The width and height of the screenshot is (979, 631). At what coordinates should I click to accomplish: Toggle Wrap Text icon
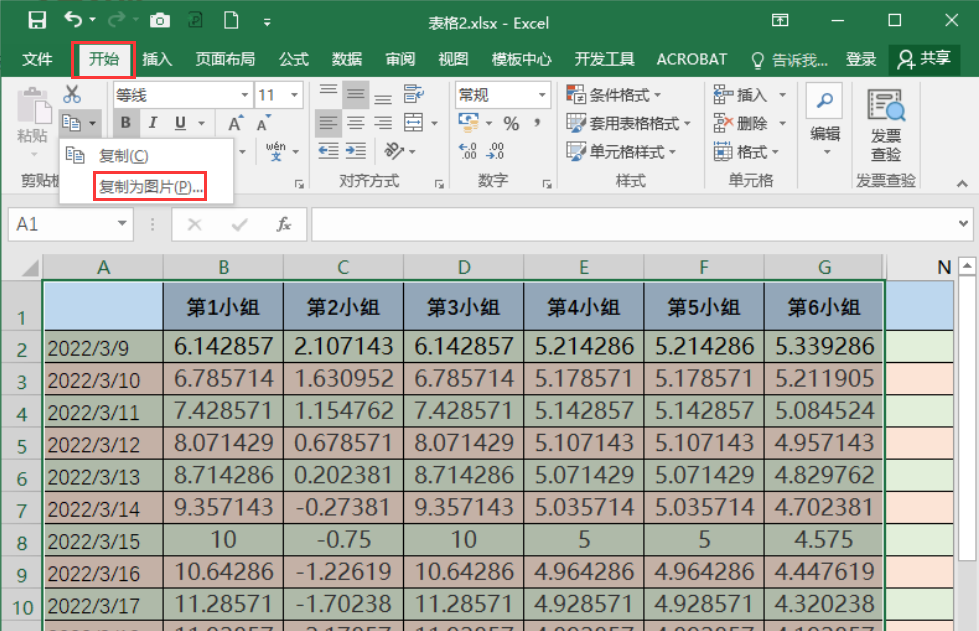413,94
